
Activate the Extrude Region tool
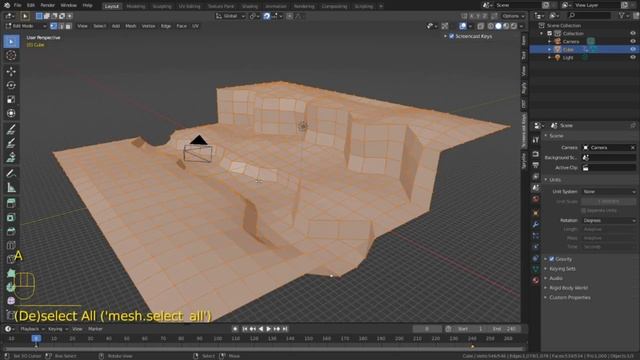point(11,203)
